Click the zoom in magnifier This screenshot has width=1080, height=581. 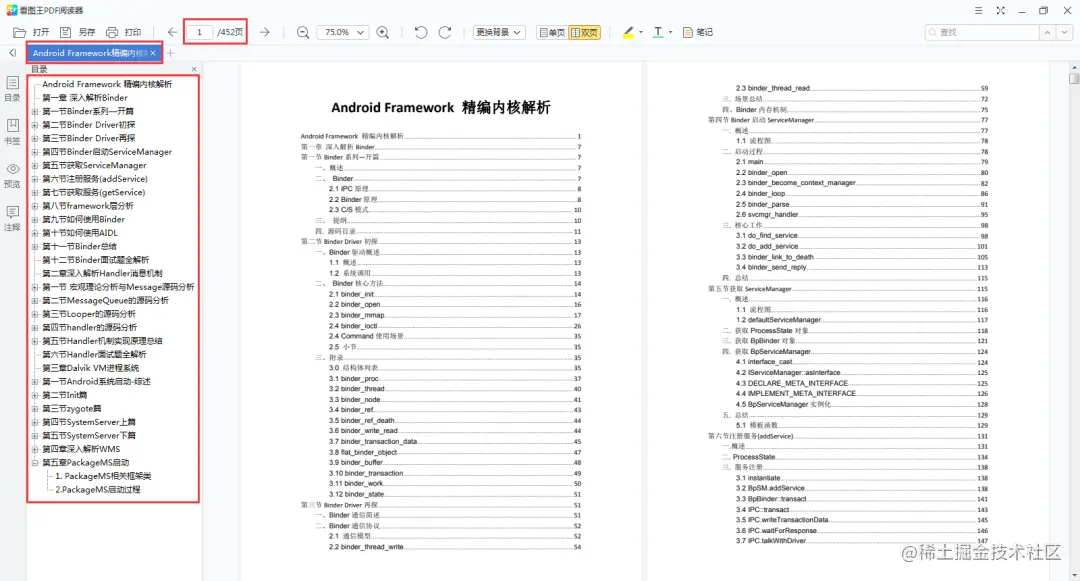pos(383,32)
